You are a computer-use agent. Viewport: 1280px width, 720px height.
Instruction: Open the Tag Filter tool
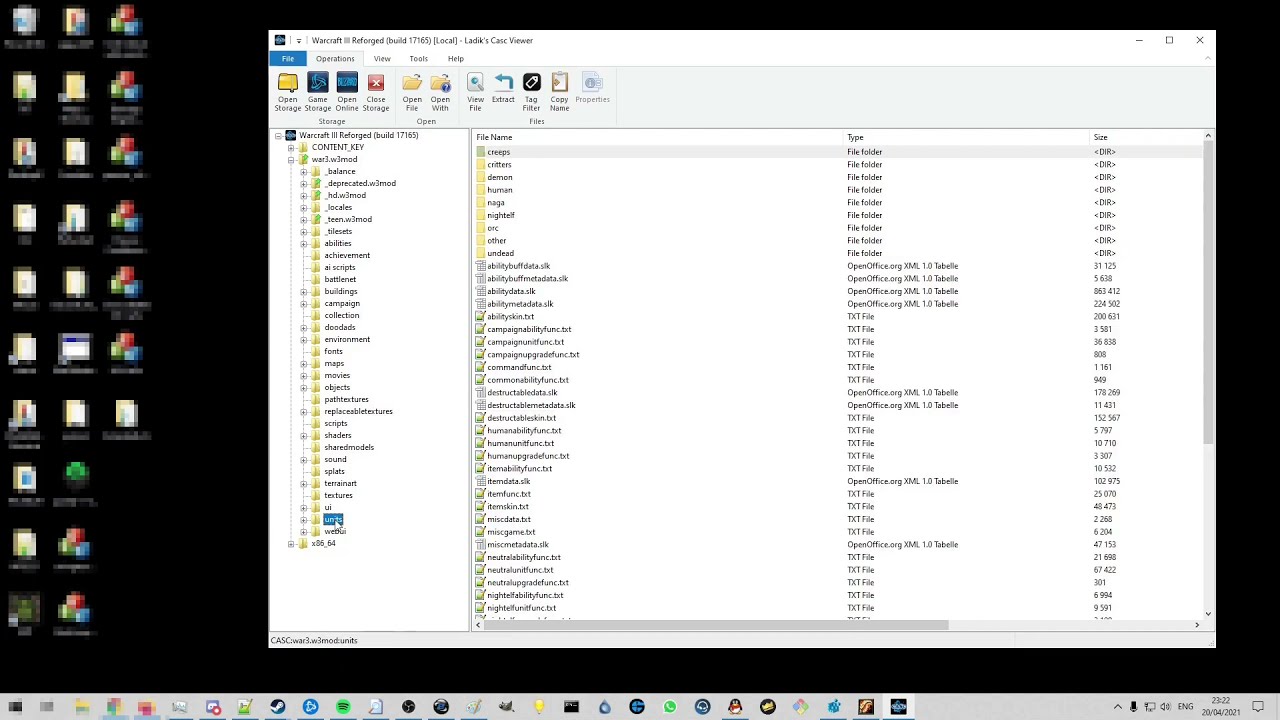pos(531,91)
